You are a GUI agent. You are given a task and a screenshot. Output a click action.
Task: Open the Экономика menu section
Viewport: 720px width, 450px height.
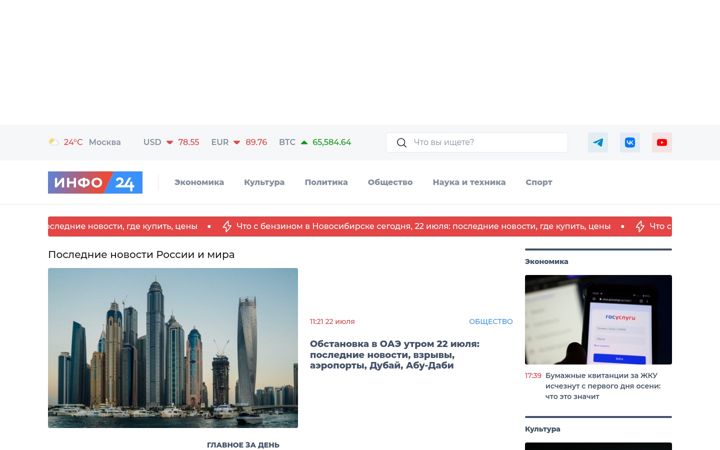coord(199,182)
